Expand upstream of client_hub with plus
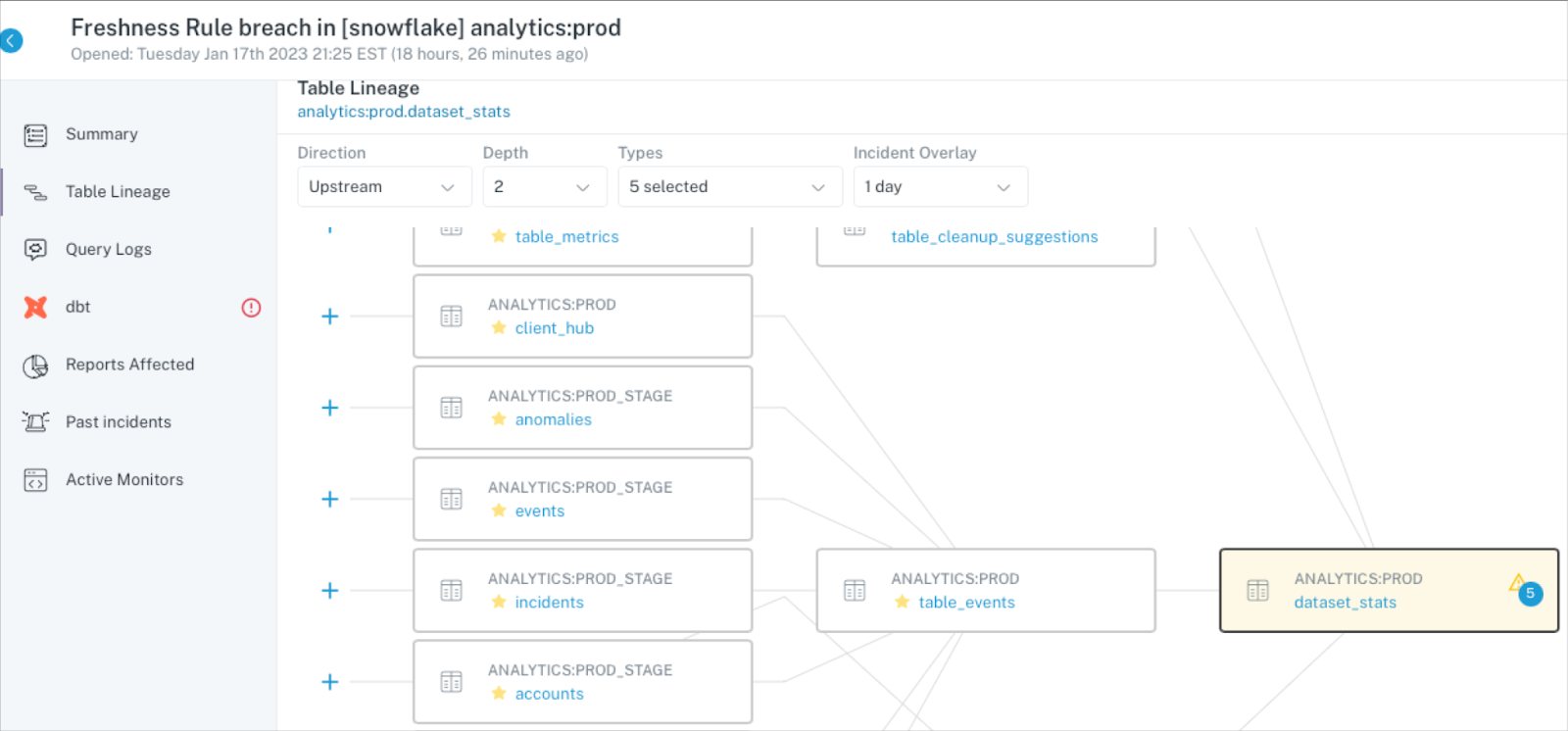The width and height of the screenshot is (1568, 731). (330, 317)
